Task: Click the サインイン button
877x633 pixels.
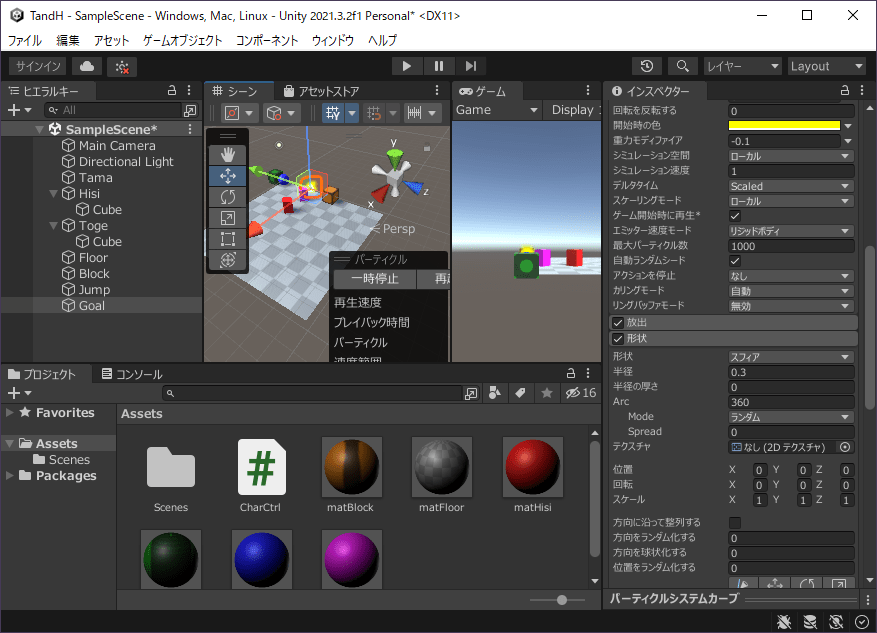Action: tap(39, 66)
